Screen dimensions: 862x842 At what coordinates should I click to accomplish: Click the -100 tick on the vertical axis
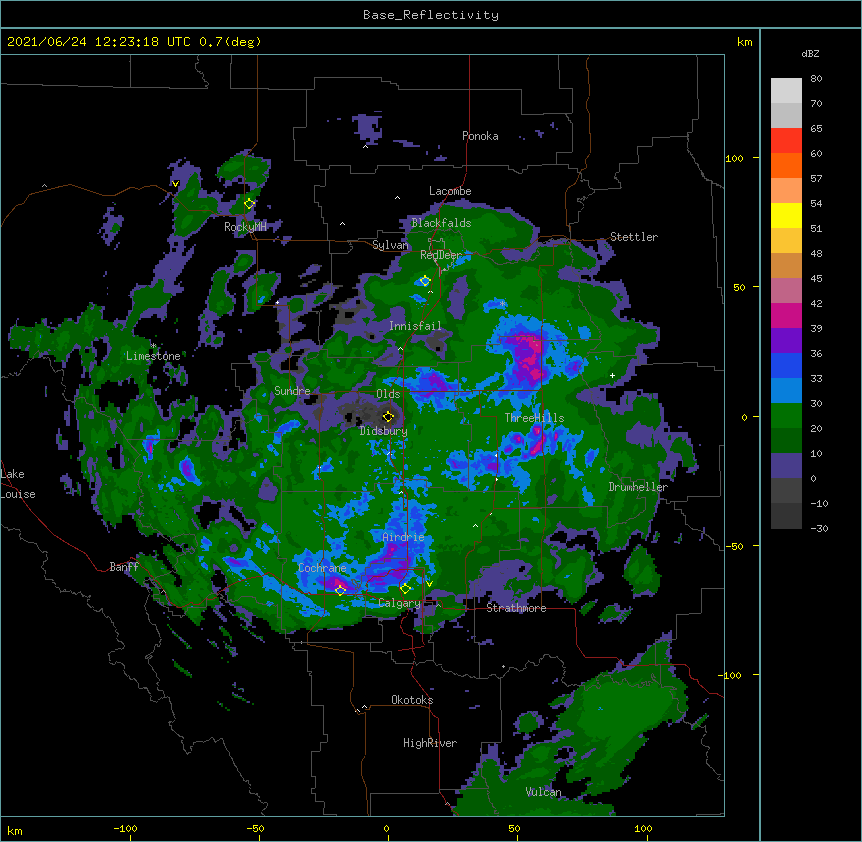pyautogui.click(x=730, y=675)
